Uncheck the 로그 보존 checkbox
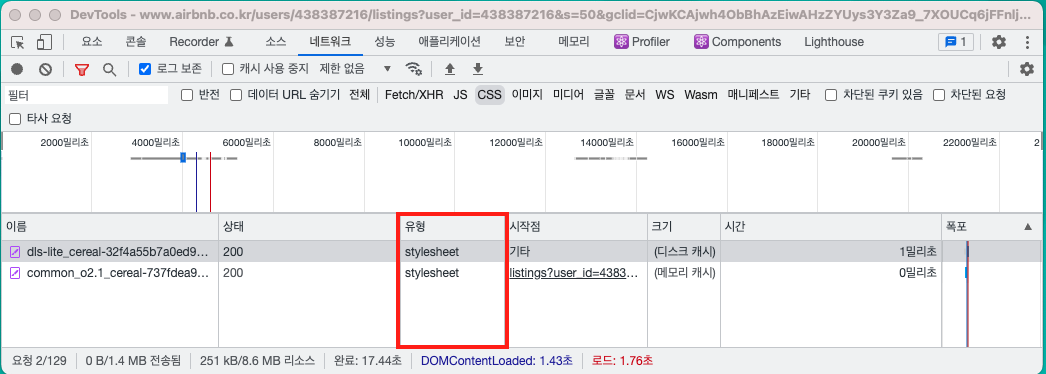The image size is (1046, 374). (145, 69)
